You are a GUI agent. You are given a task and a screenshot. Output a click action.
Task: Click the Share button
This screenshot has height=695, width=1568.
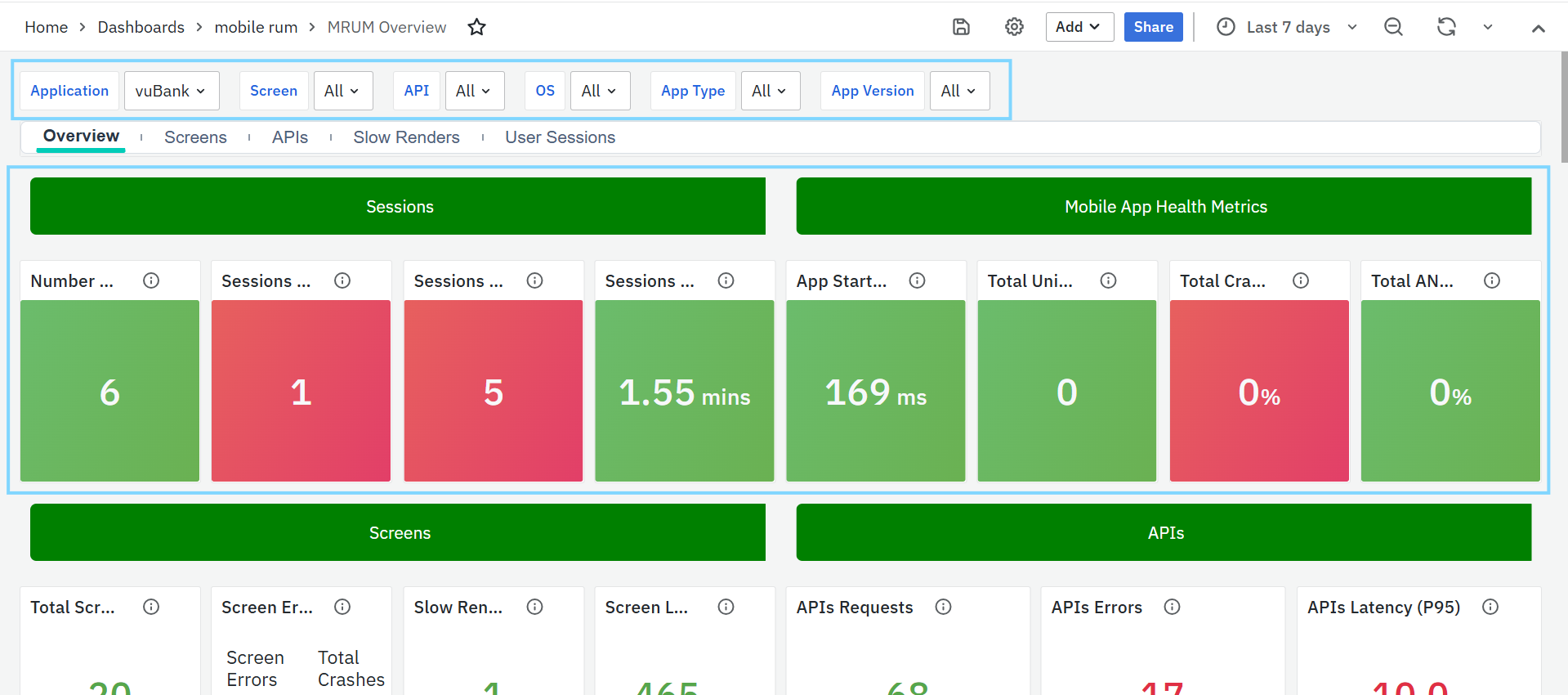click(1153, 27)
